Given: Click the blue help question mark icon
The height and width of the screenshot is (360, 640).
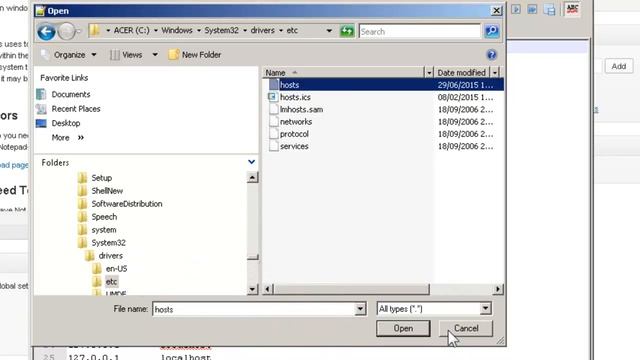Looking at the screenshot, I should [491, 55].
